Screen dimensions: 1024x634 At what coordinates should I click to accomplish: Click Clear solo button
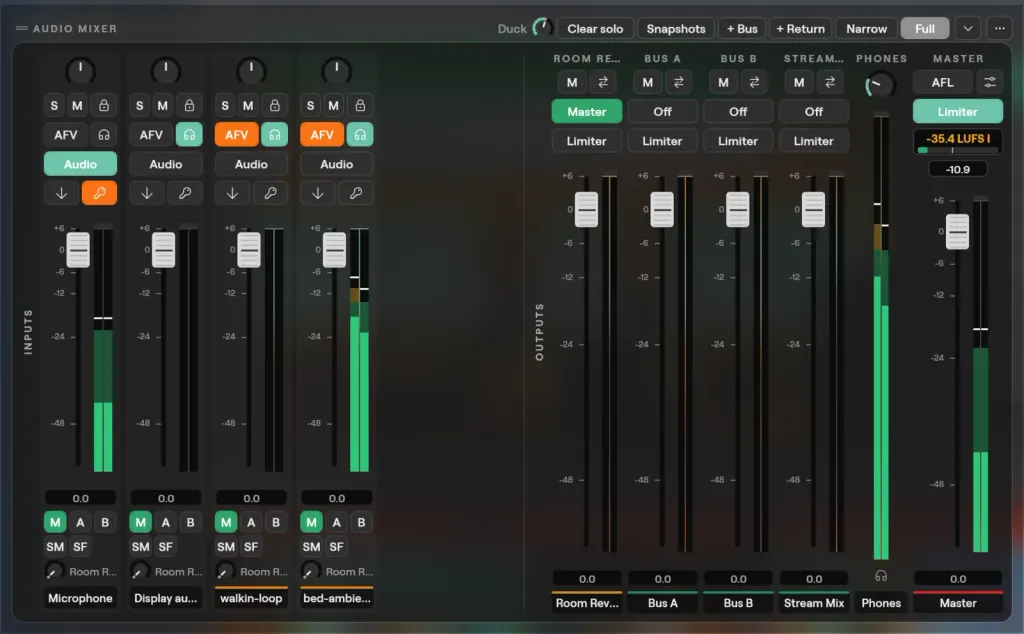tap(595, 29)
